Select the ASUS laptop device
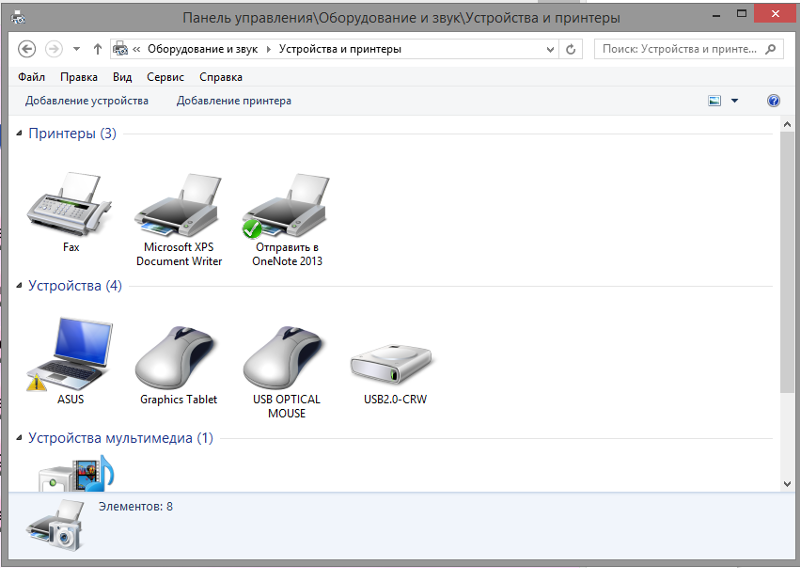This screenshot has width=800, height=568. (x=70, y=355)
